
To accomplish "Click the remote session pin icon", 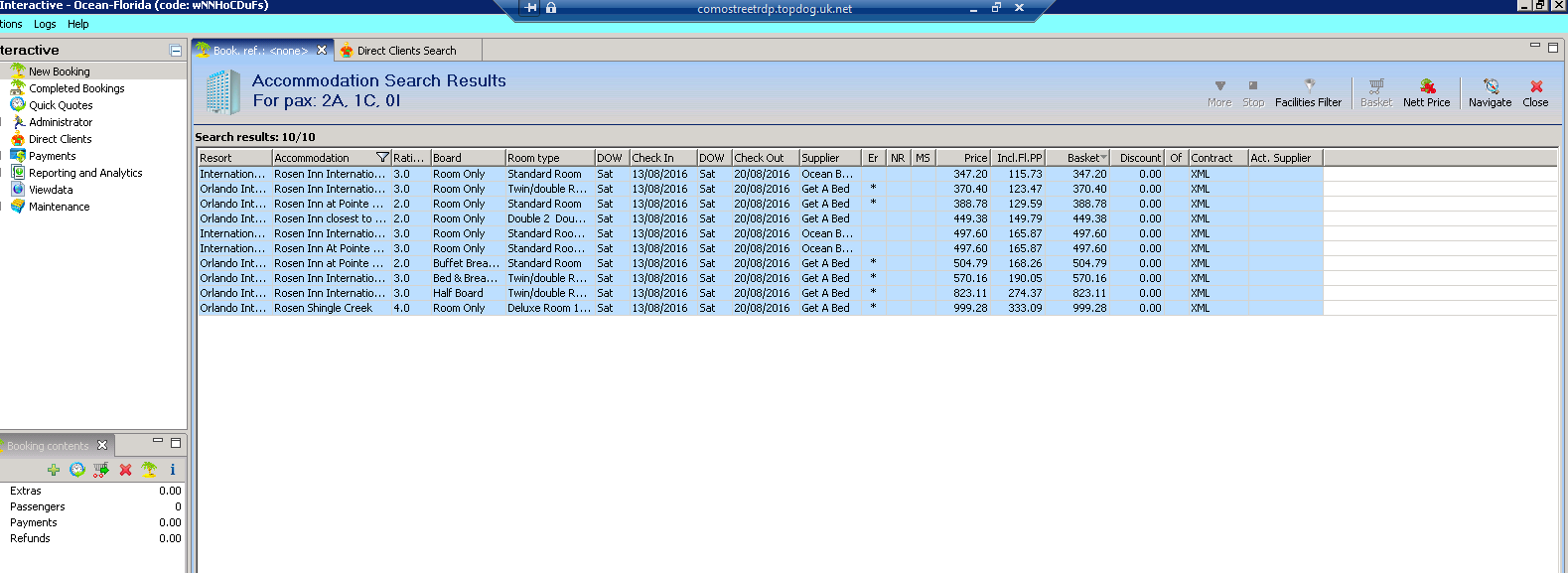I will point(531,8).
